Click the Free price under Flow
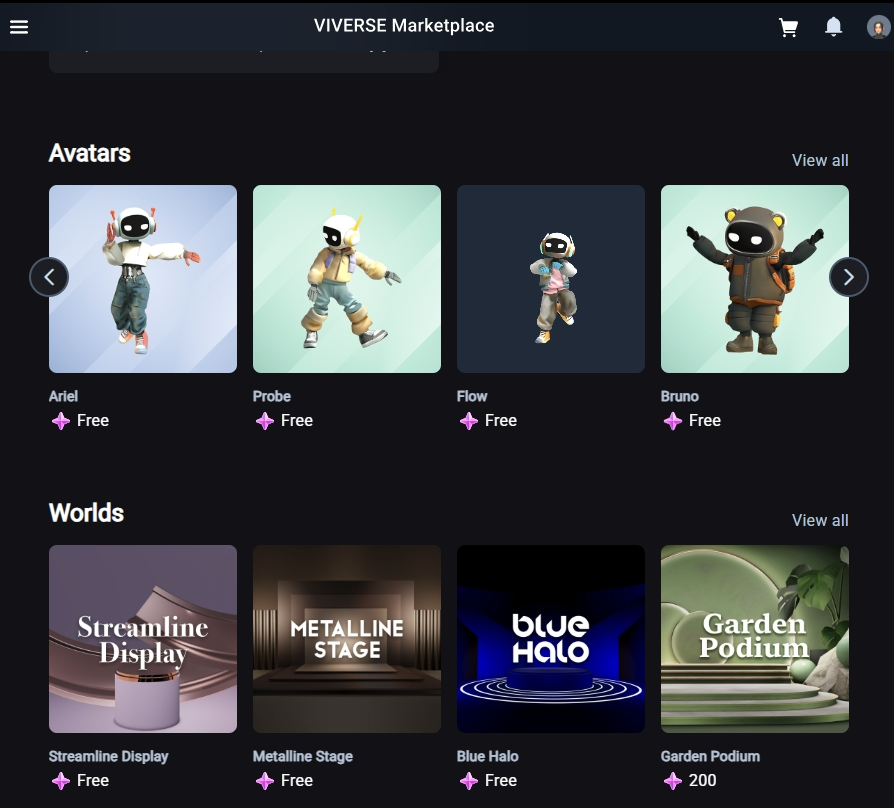This screenshot has width=894, height=808. click(501, 421)
